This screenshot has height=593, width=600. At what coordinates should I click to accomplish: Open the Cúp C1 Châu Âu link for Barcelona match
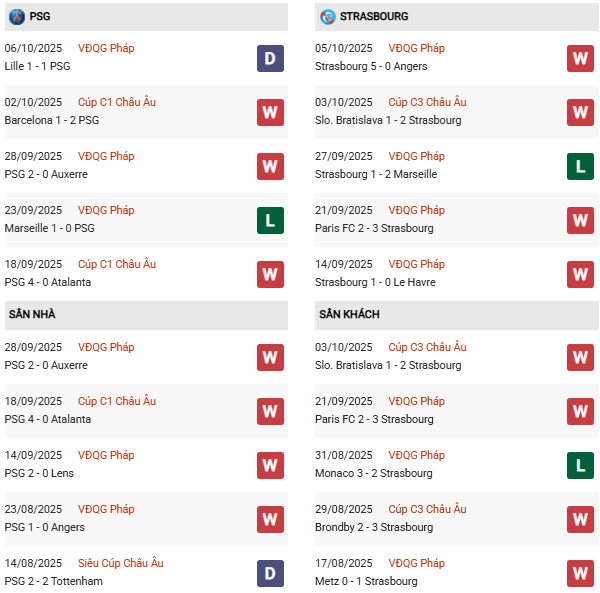117,102
